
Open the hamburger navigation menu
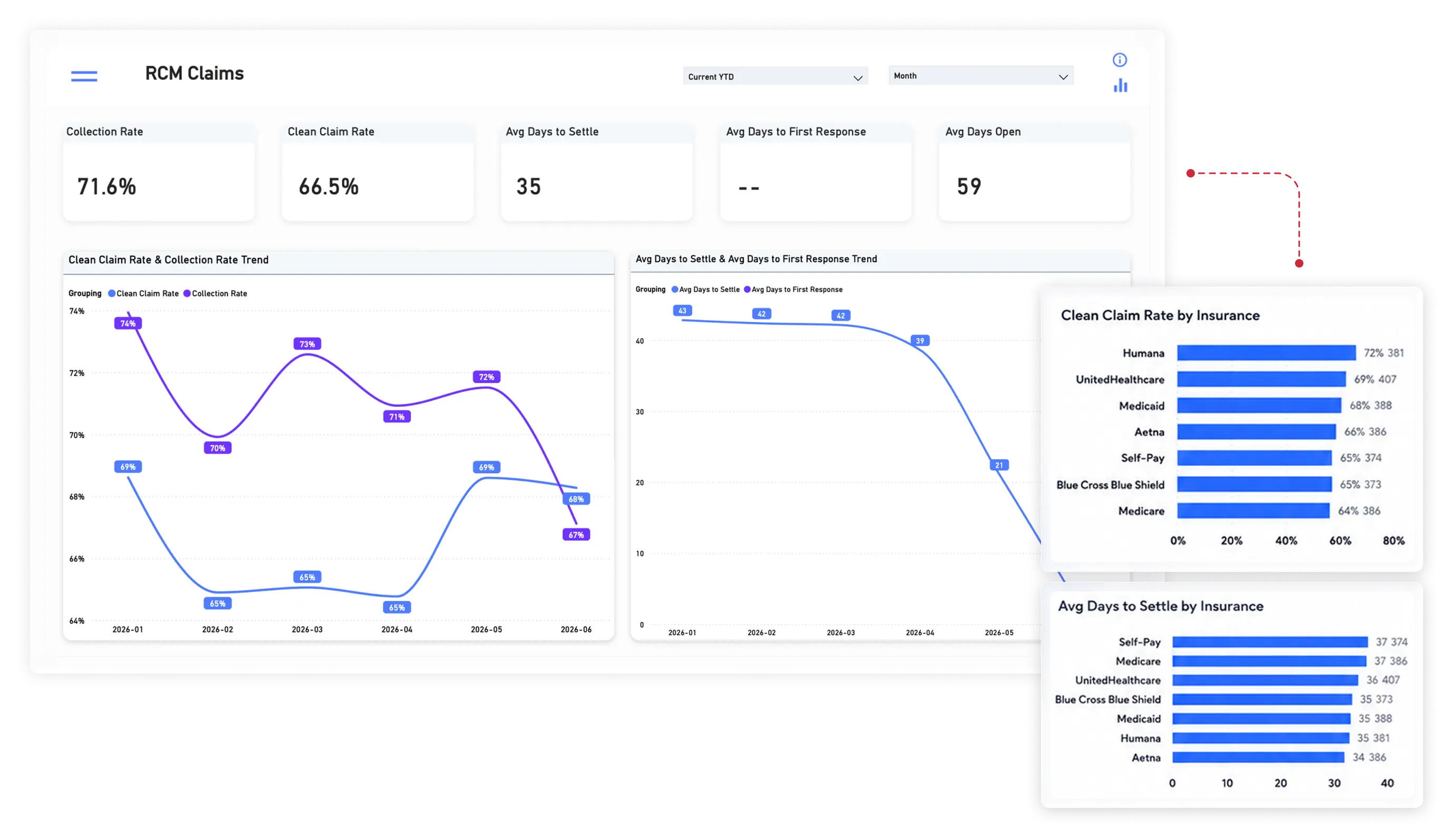[x=84, y=76]
